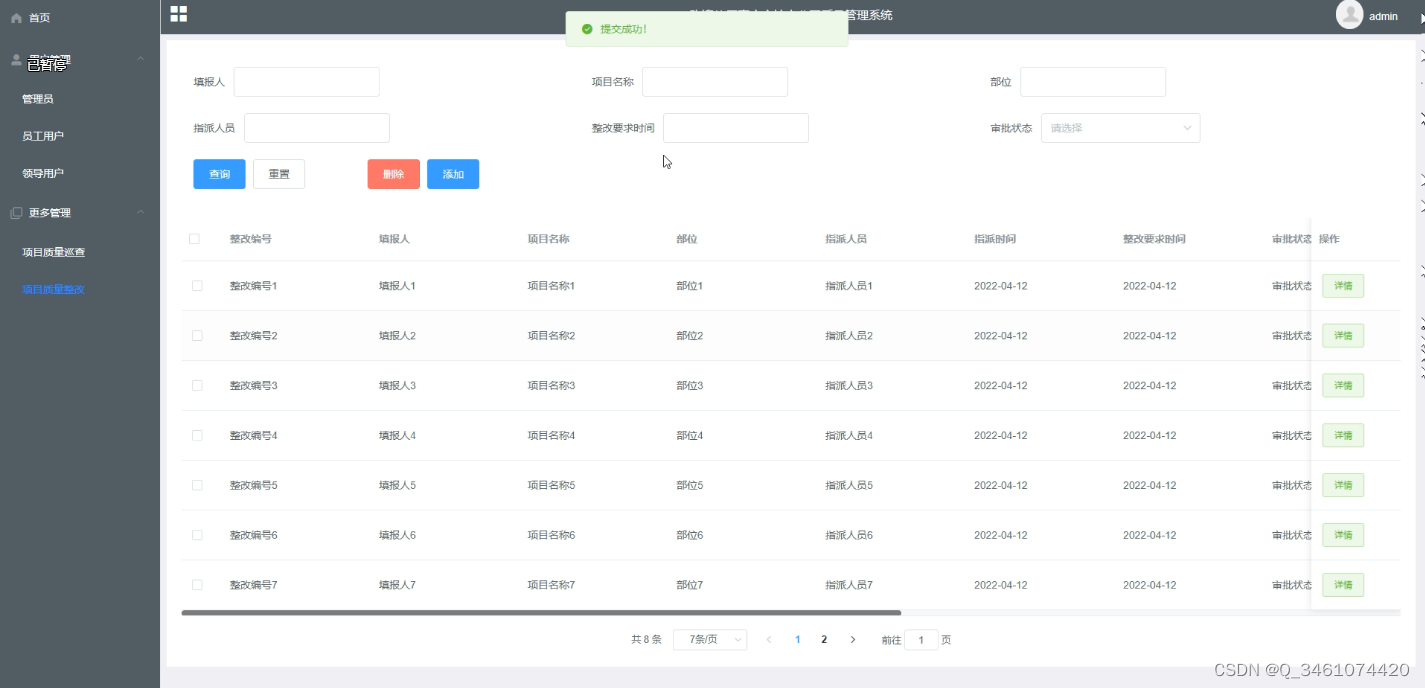The width and height of the screenshot is (1425, 688).
Task: Focus the 部位 input field
Action: 1093,82
